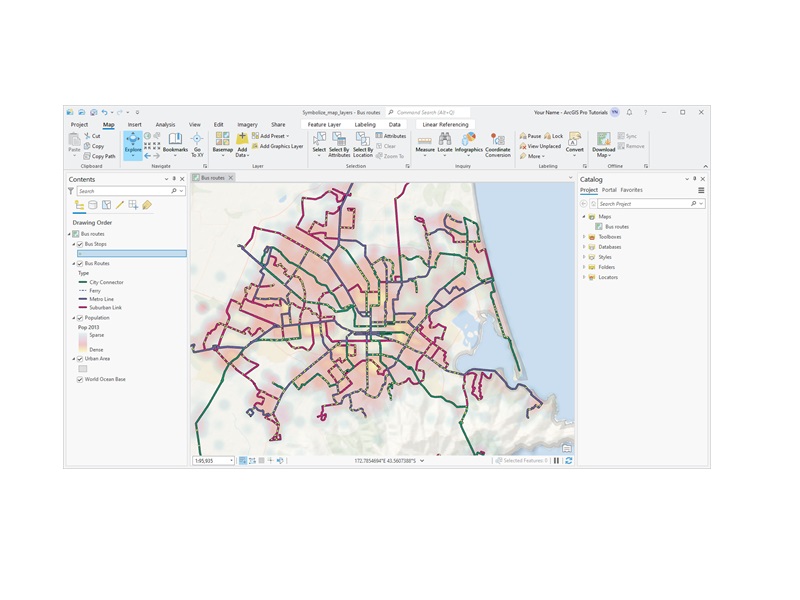
Task: Open the Bookmarks tool
Action: tap(175, 143)
